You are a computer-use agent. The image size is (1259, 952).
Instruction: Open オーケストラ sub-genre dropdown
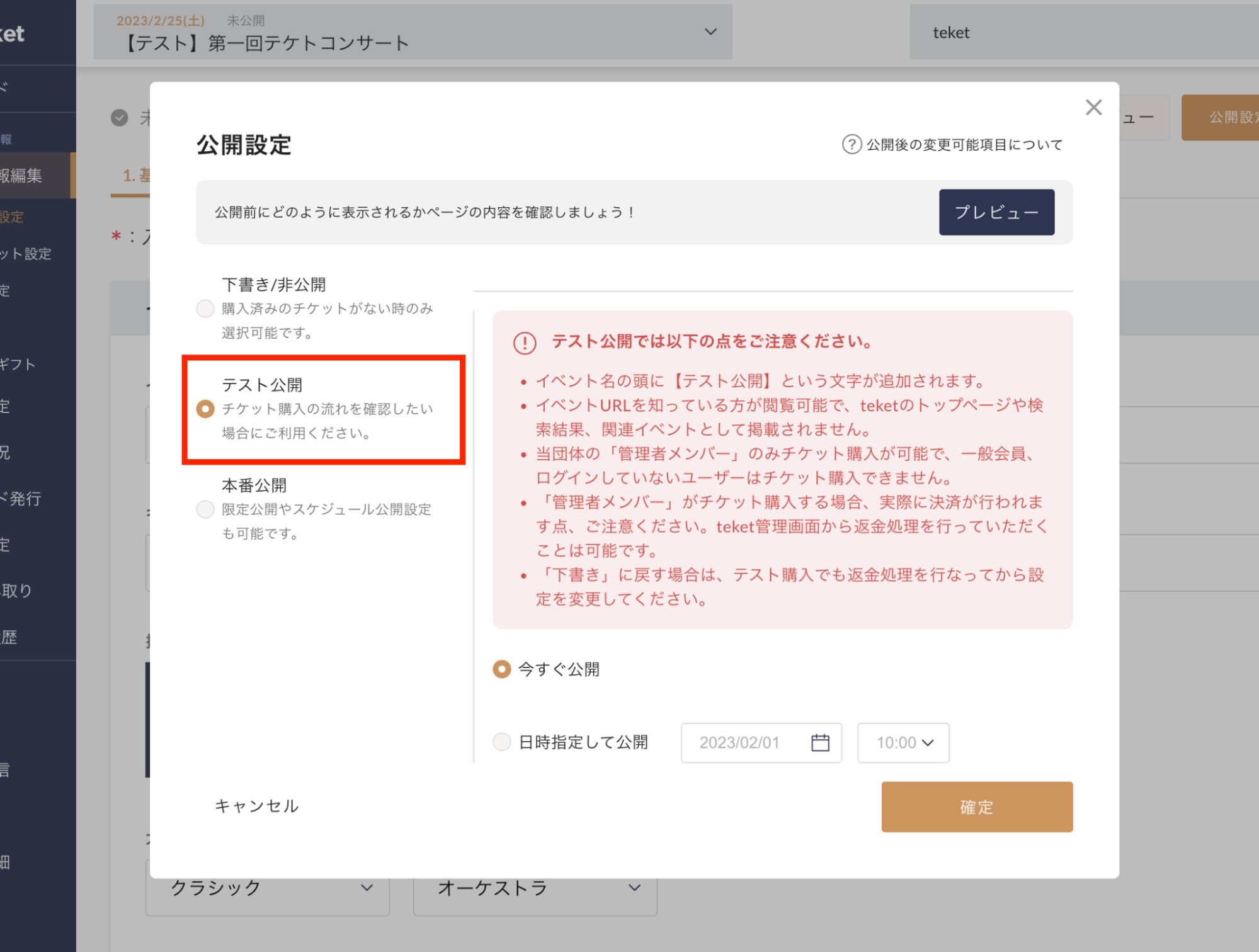(535, 888)
